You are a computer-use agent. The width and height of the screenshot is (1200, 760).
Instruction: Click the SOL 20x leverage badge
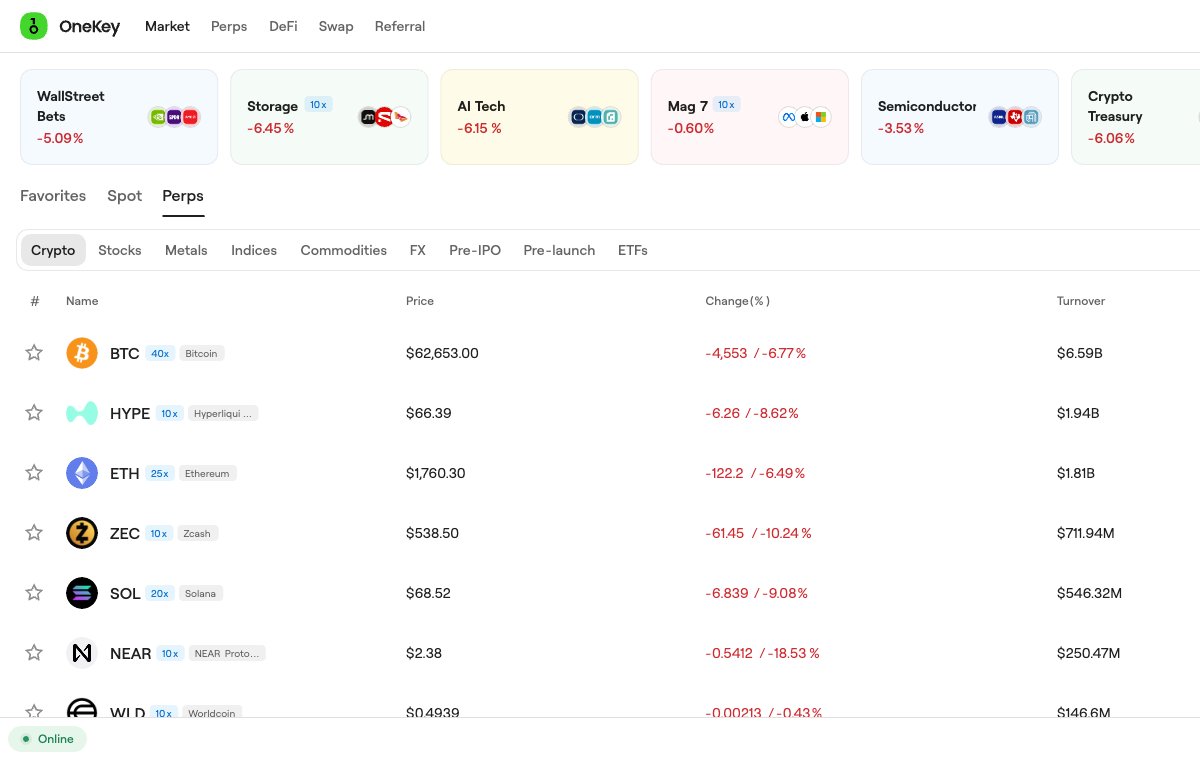tap(160, 593)
